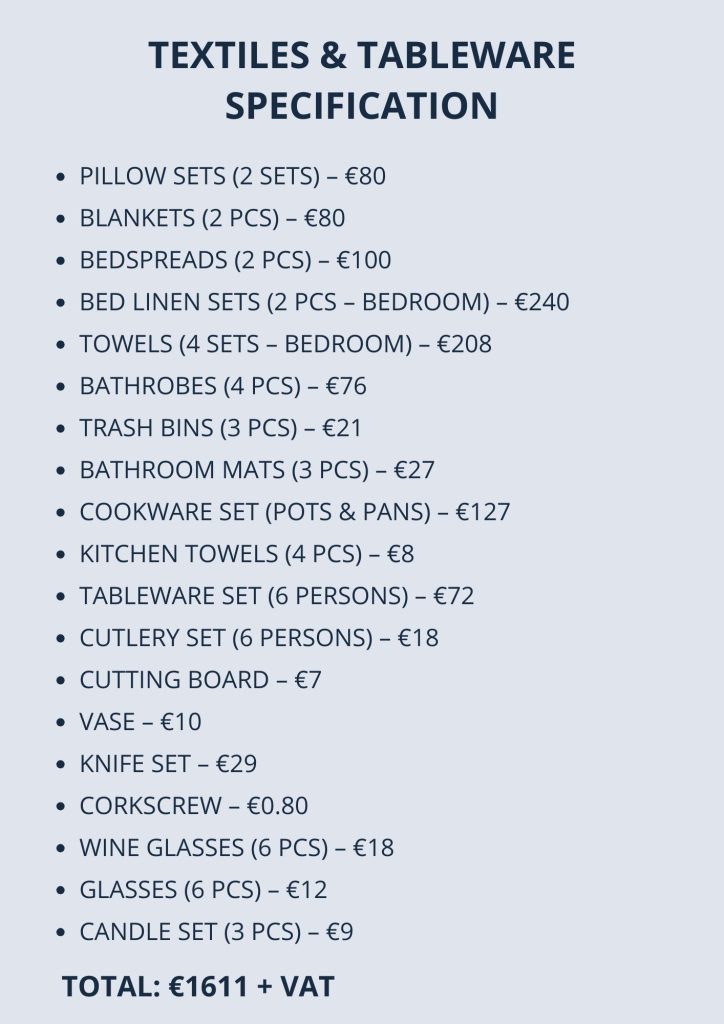Image resolution: width=724 pixels, height=1024 pixels.
Task: Click the Tableware Set €72 entry
Action: [277, 597]
